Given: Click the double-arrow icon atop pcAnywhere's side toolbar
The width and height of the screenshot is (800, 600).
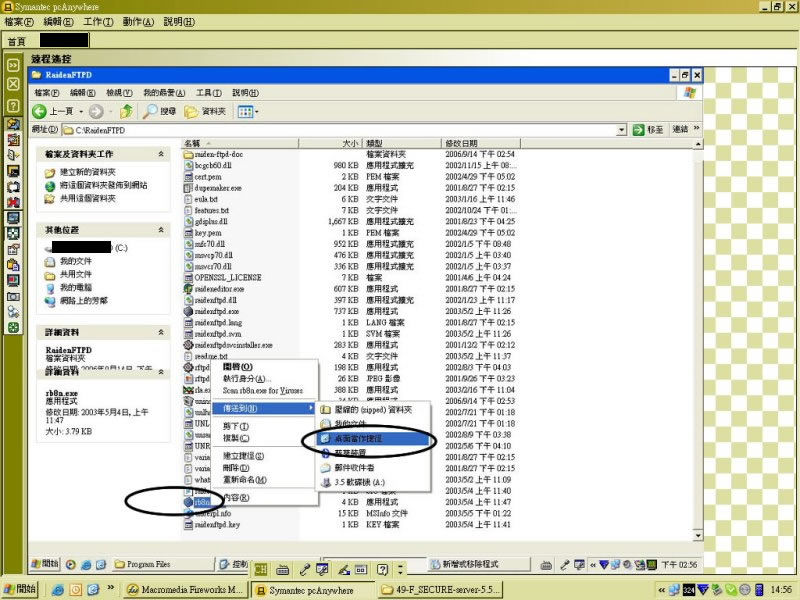Looking at the screenshot, I should pyautogui.click(x=13, y=65).
